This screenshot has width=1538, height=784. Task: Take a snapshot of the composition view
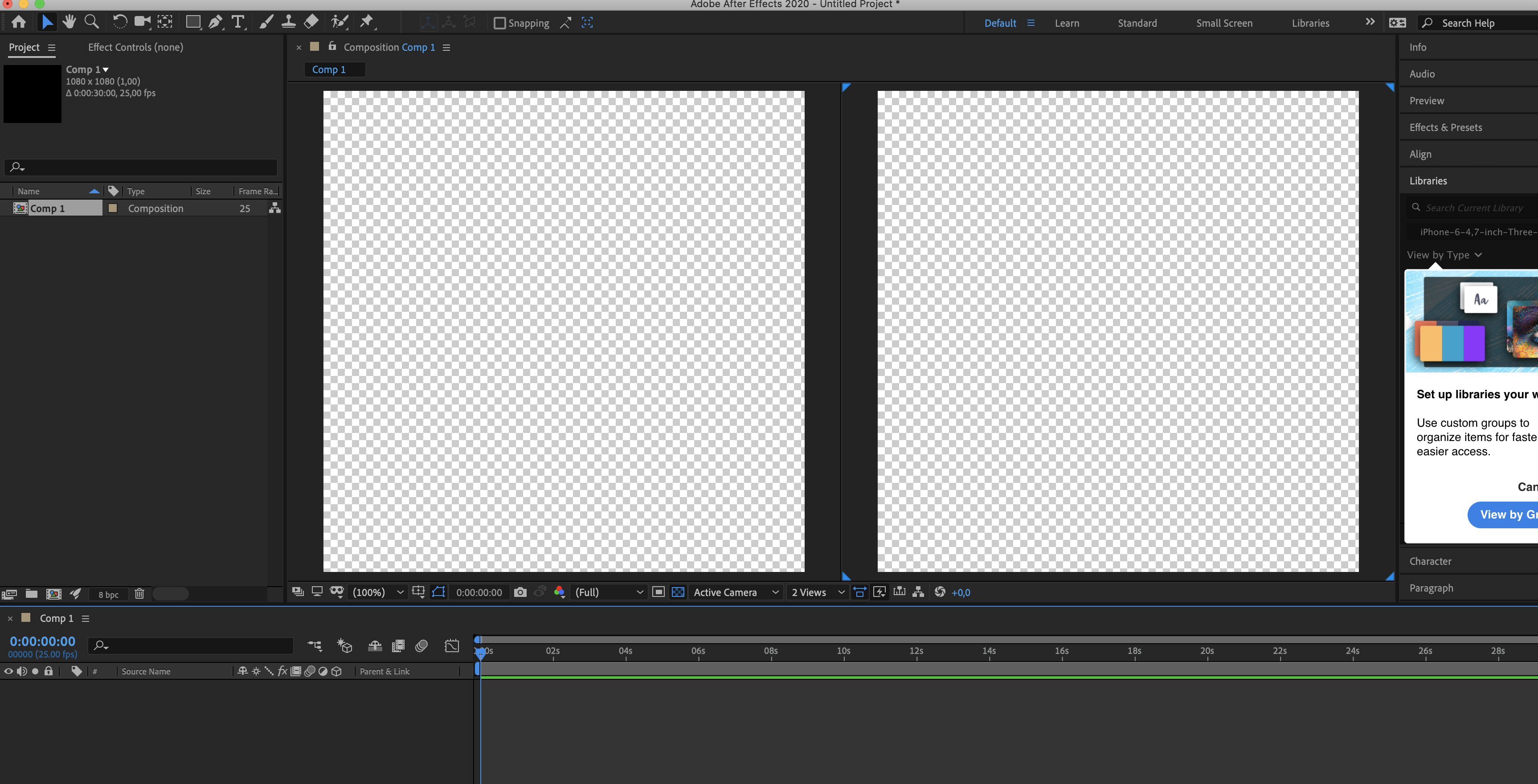click(x=520, y=592)
